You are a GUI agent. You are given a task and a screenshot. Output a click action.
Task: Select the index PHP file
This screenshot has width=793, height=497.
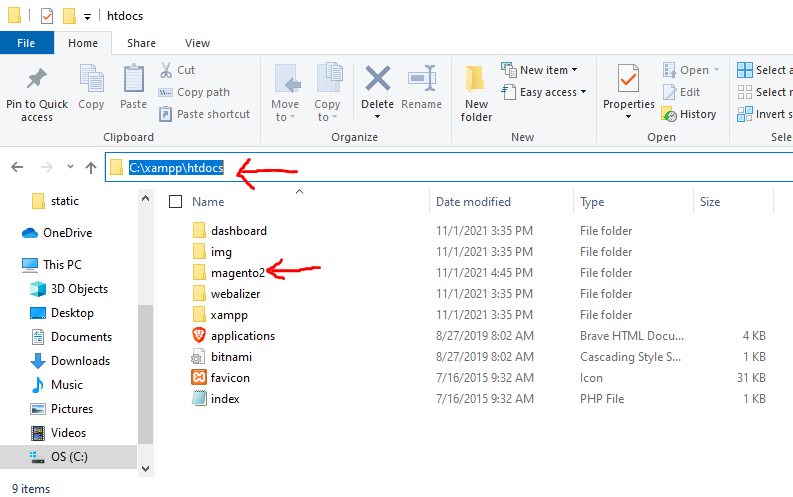215,398
